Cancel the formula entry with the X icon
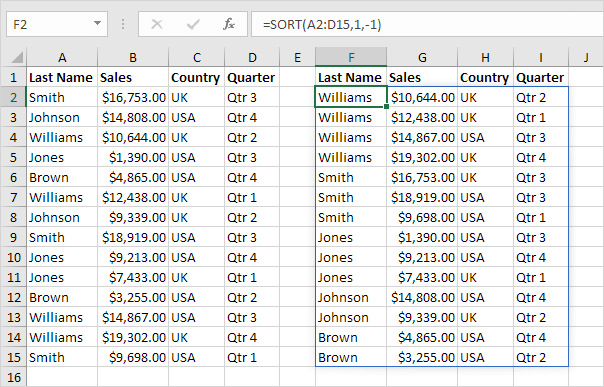 (x=157, y=24)
